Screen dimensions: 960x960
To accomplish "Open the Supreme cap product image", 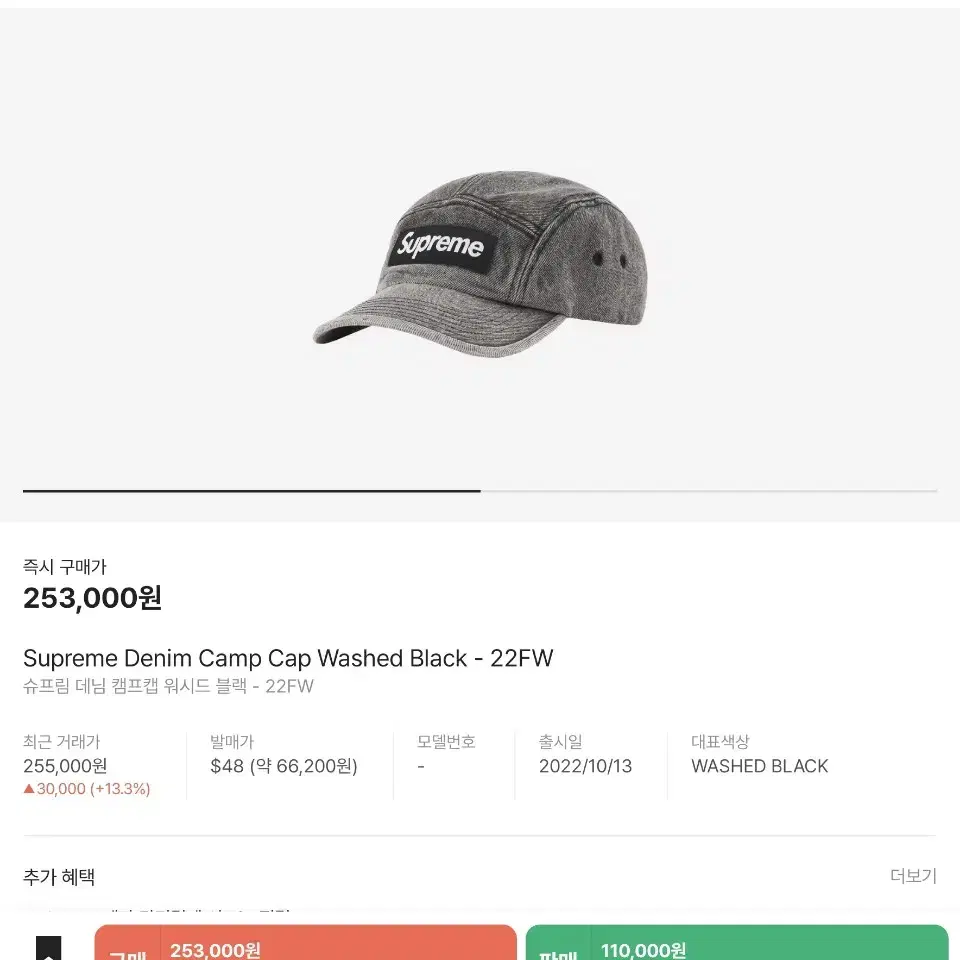I will [480, 264].
